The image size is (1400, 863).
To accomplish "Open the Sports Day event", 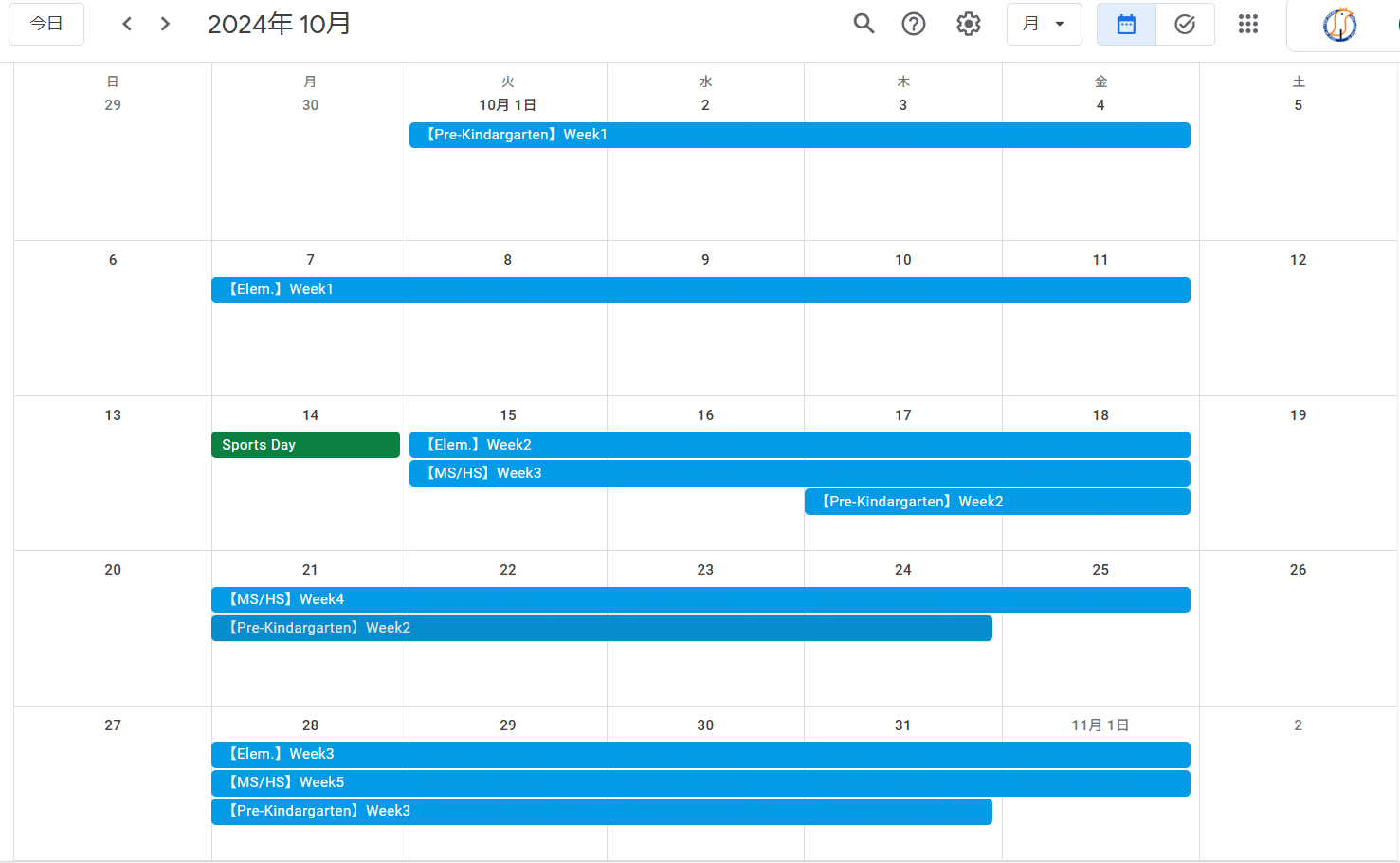I will click(x=305, y=445).
